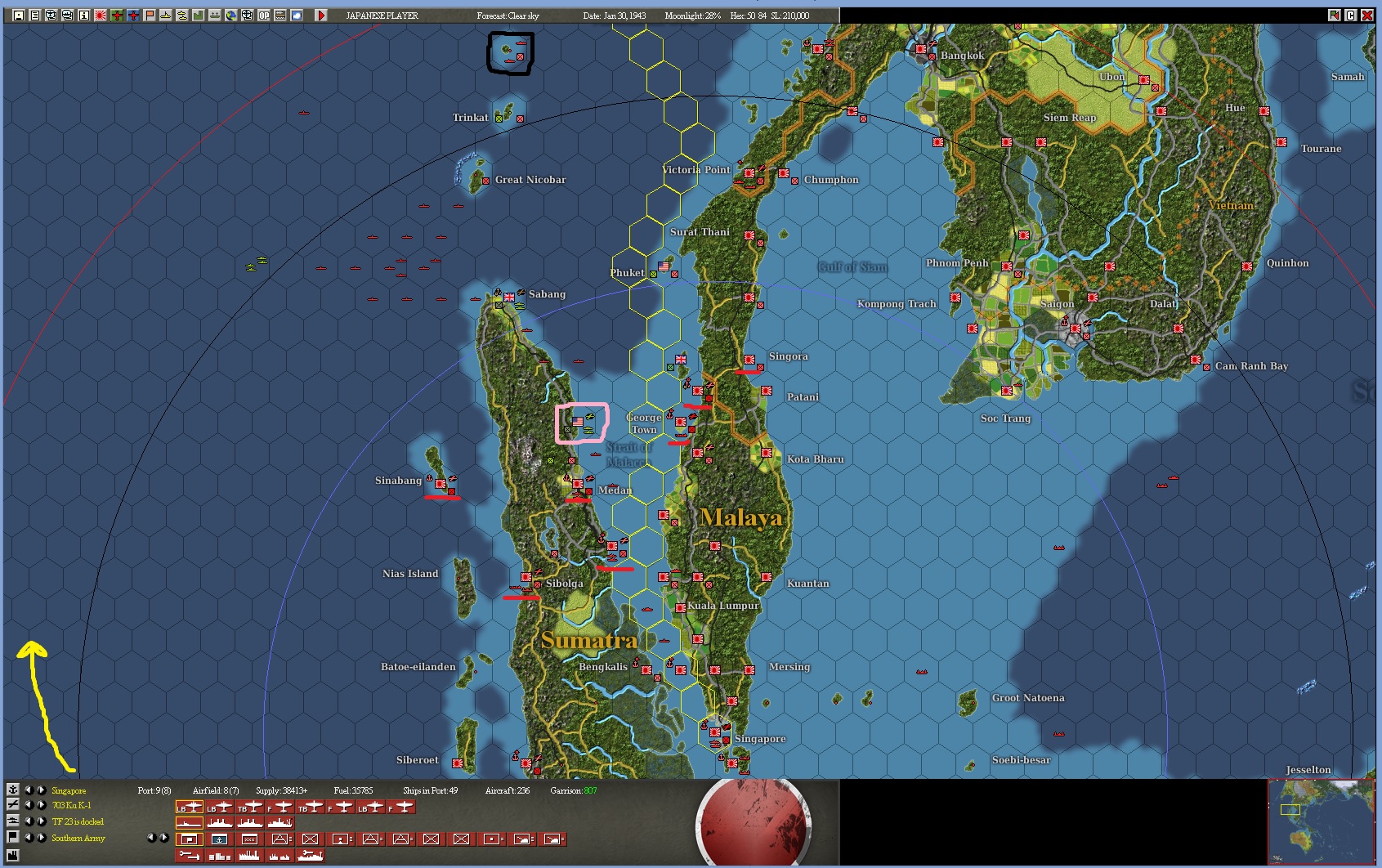Click the gray ships at sea toolbar icon
Screen dimensions: 1382x868
(x=215, y=16)
